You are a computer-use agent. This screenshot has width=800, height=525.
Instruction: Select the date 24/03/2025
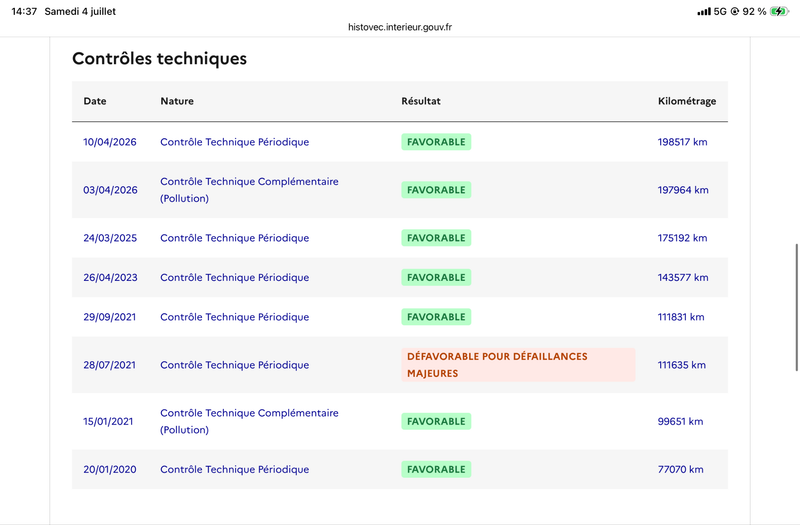(x=110, y=238)
